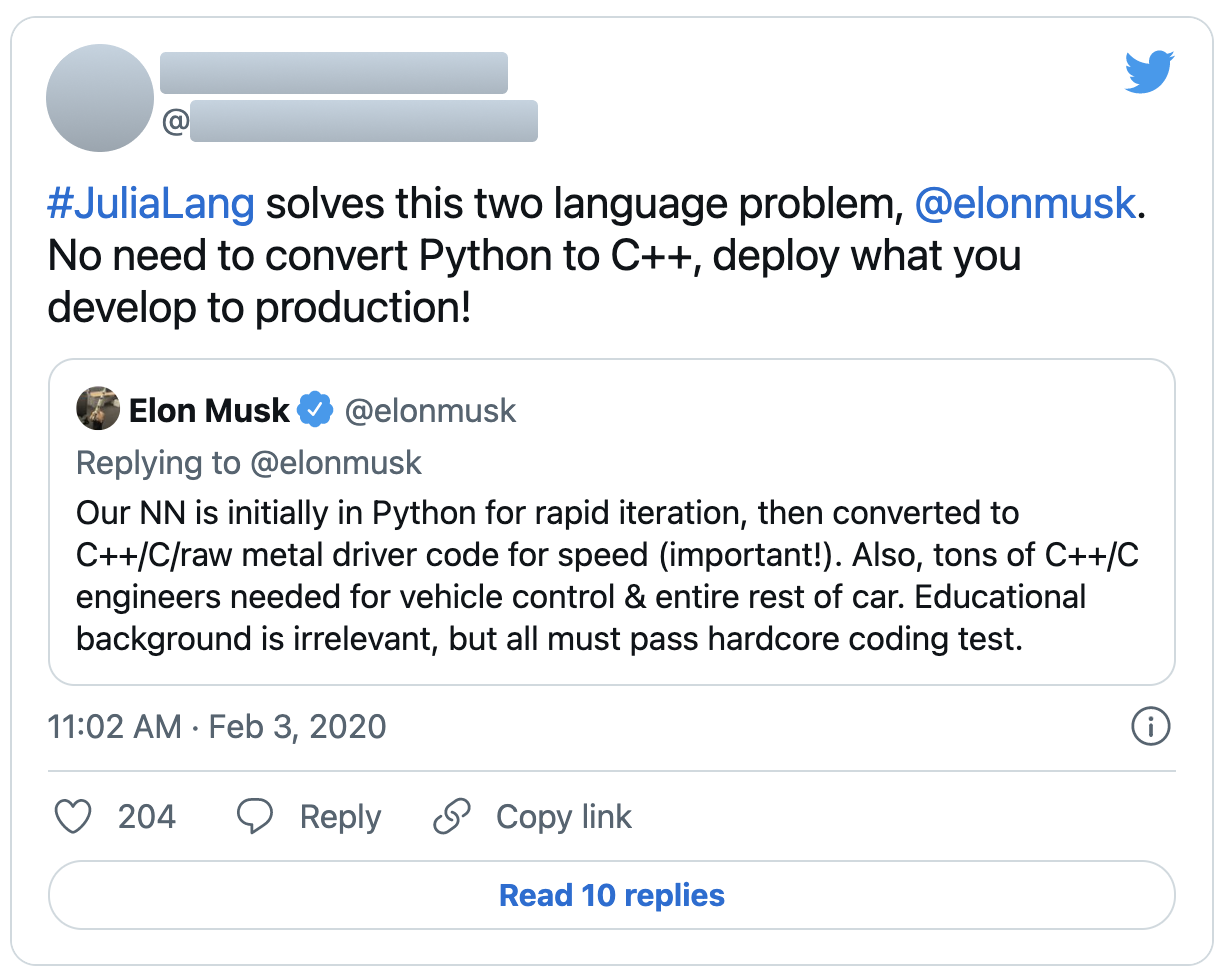Open the quoted tweet about Python and C++

611,576
